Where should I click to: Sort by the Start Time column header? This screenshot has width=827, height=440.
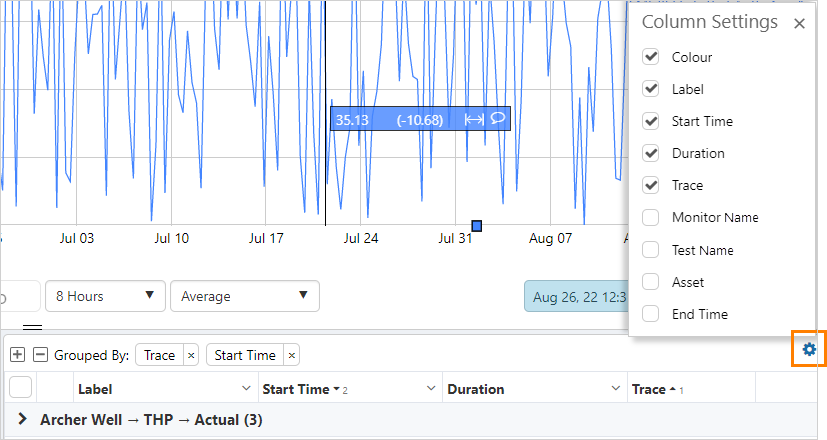(x=295, y=389)
